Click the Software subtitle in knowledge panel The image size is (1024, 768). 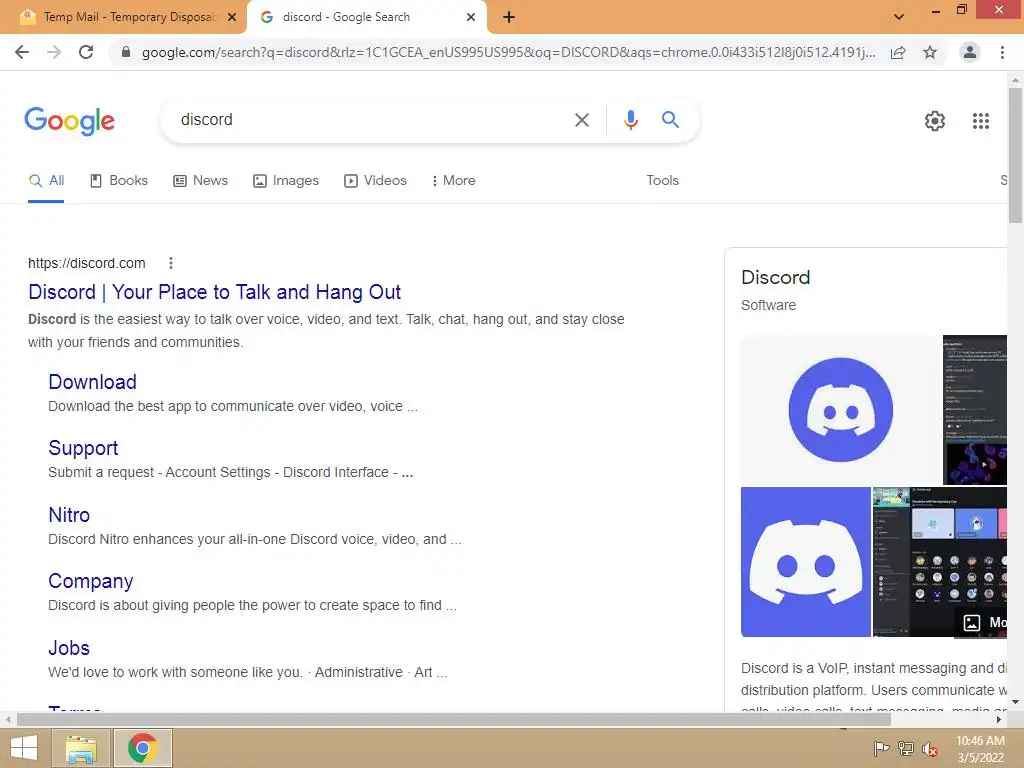tap(769, 306)
